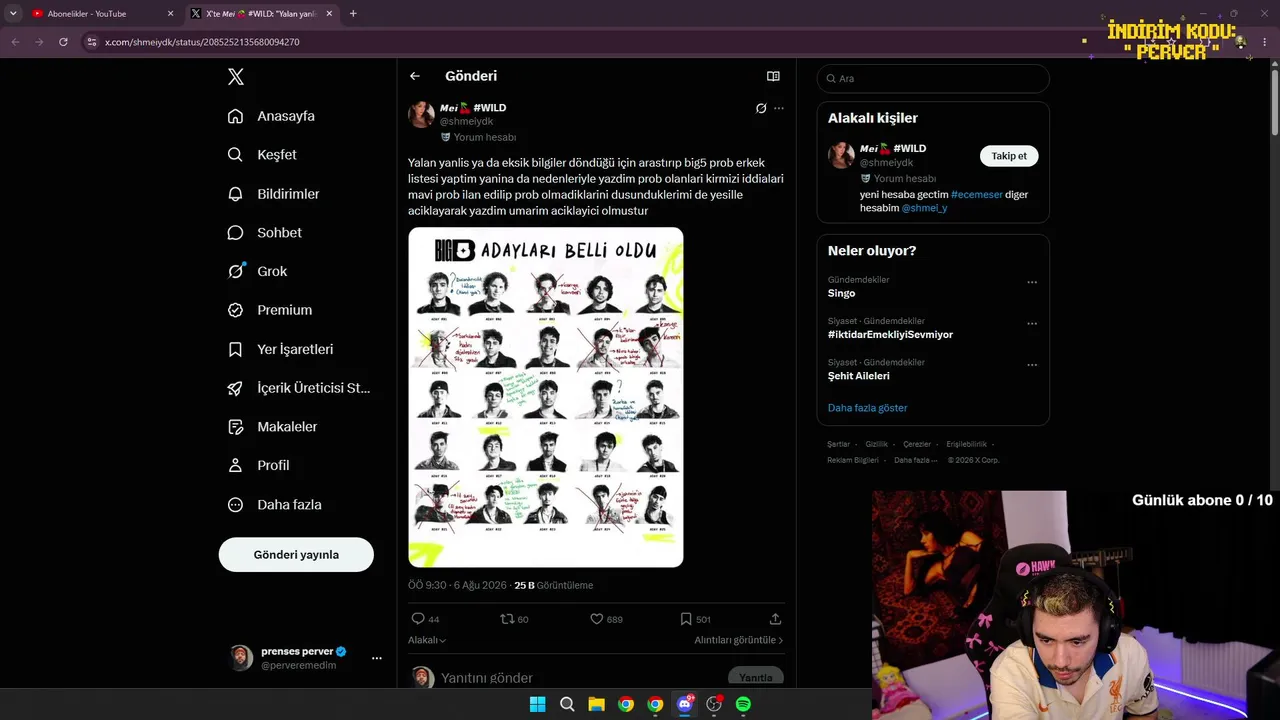Open Mei's profile avatar on the post
The width and height of the screenshot is (1280, 720).
tap(421, 114)
